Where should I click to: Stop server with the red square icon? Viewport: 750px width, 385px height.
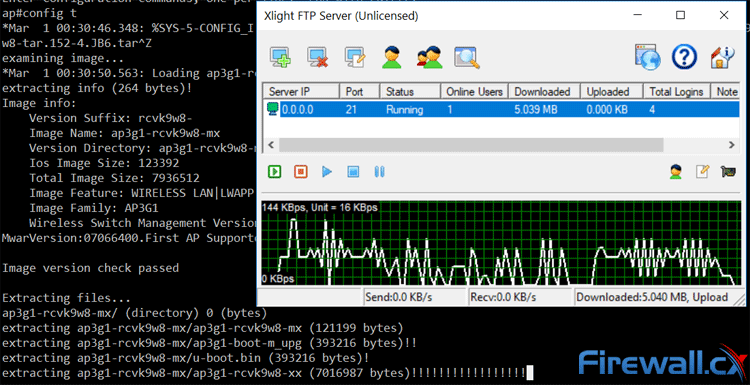tap(301, 171)
